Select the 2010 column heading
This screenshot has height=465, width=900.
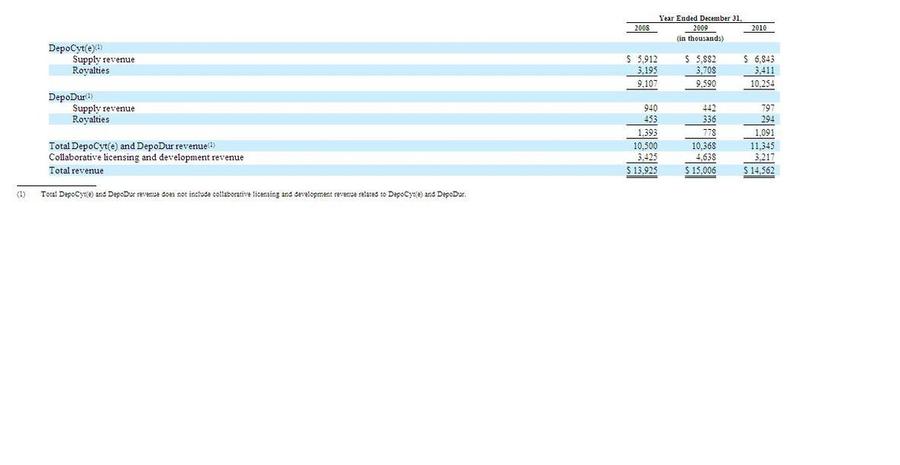click(x=759, y=28)
